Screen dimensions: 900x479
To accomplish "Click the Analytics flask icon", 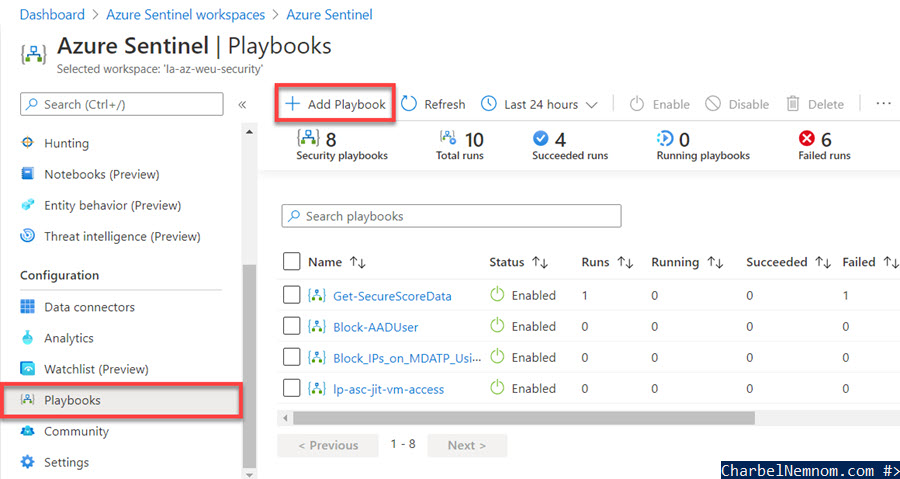I will point(28,338).
